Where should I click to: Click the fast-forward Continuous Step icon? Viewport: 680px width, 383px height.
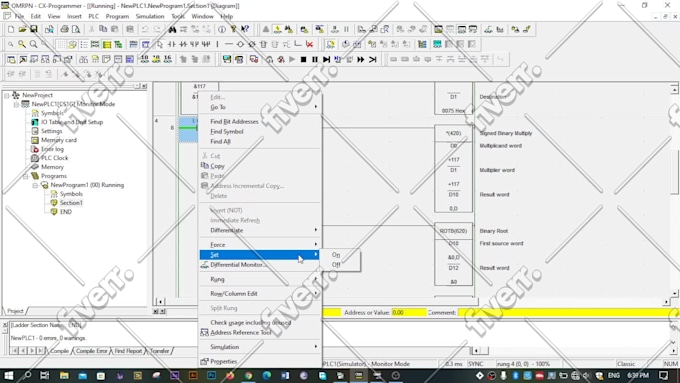[361, 59]
